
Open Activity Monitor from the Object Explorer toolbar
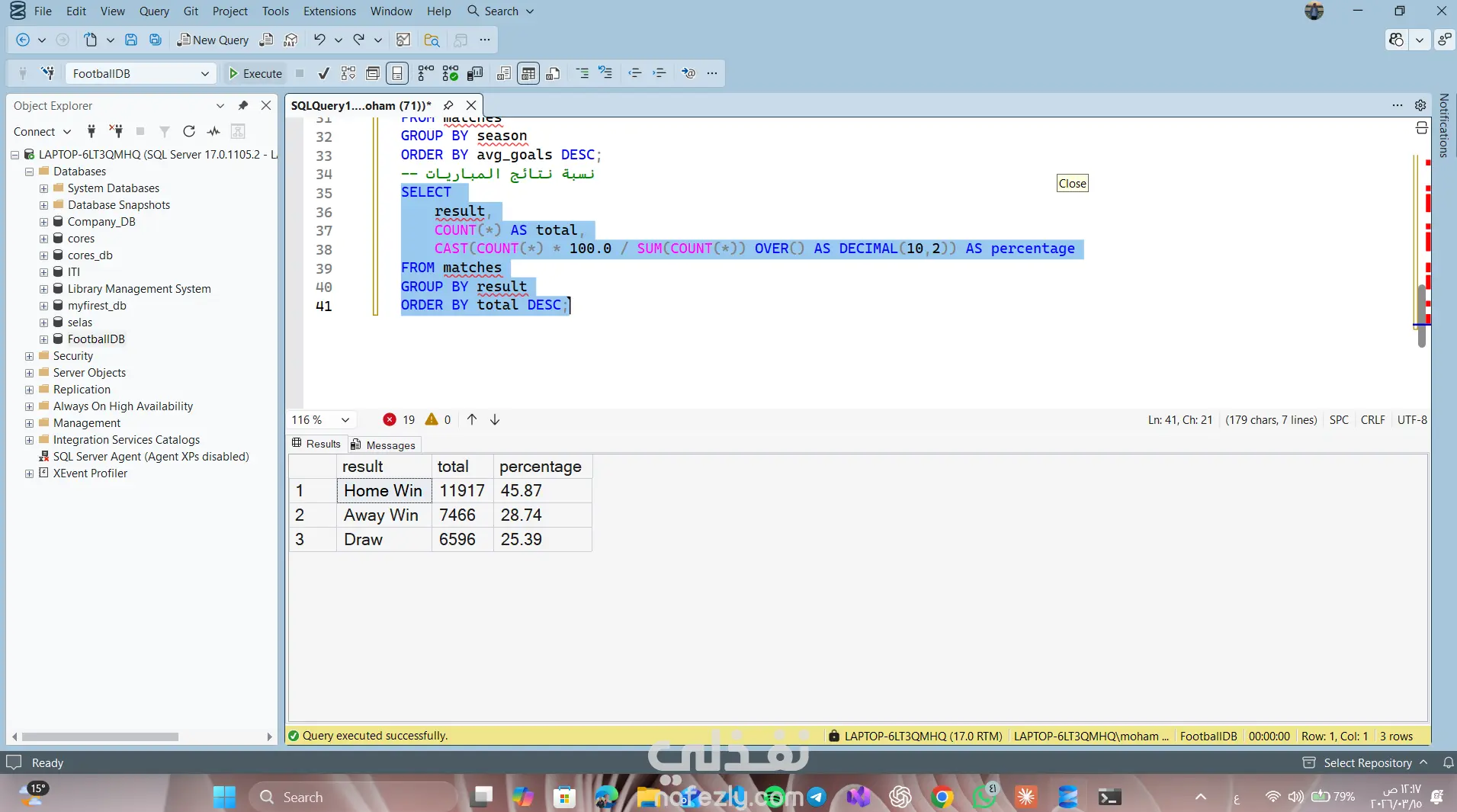tap(213, 131)
